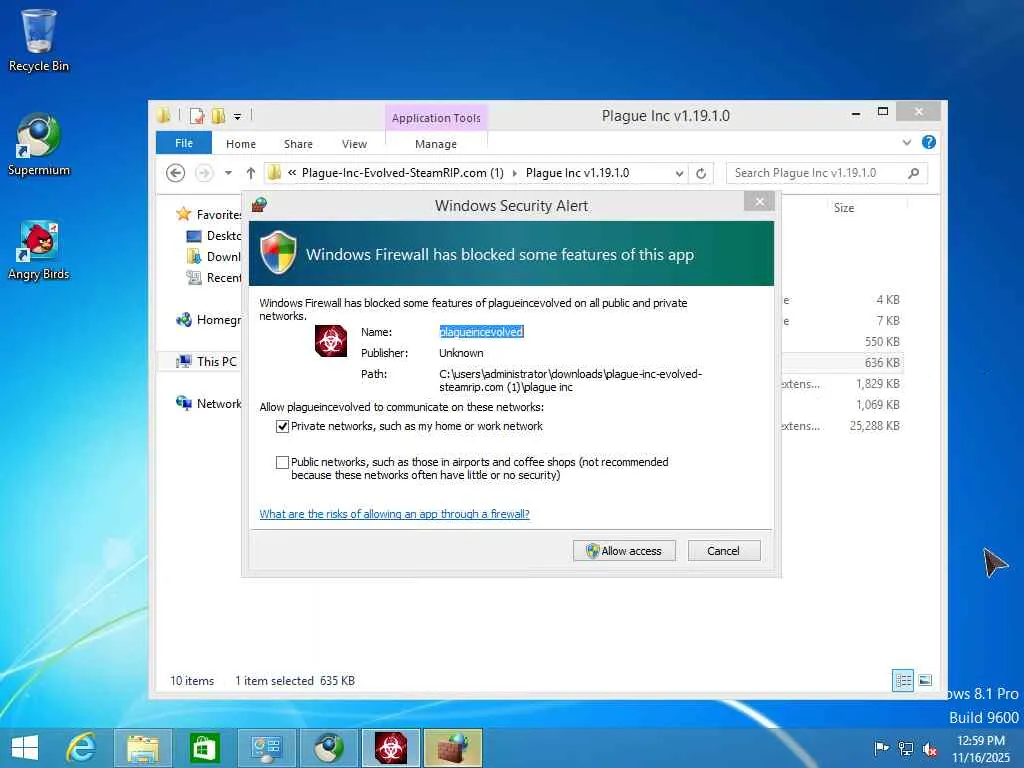Click the Explorer Help question mark icon

coord(929,142)
